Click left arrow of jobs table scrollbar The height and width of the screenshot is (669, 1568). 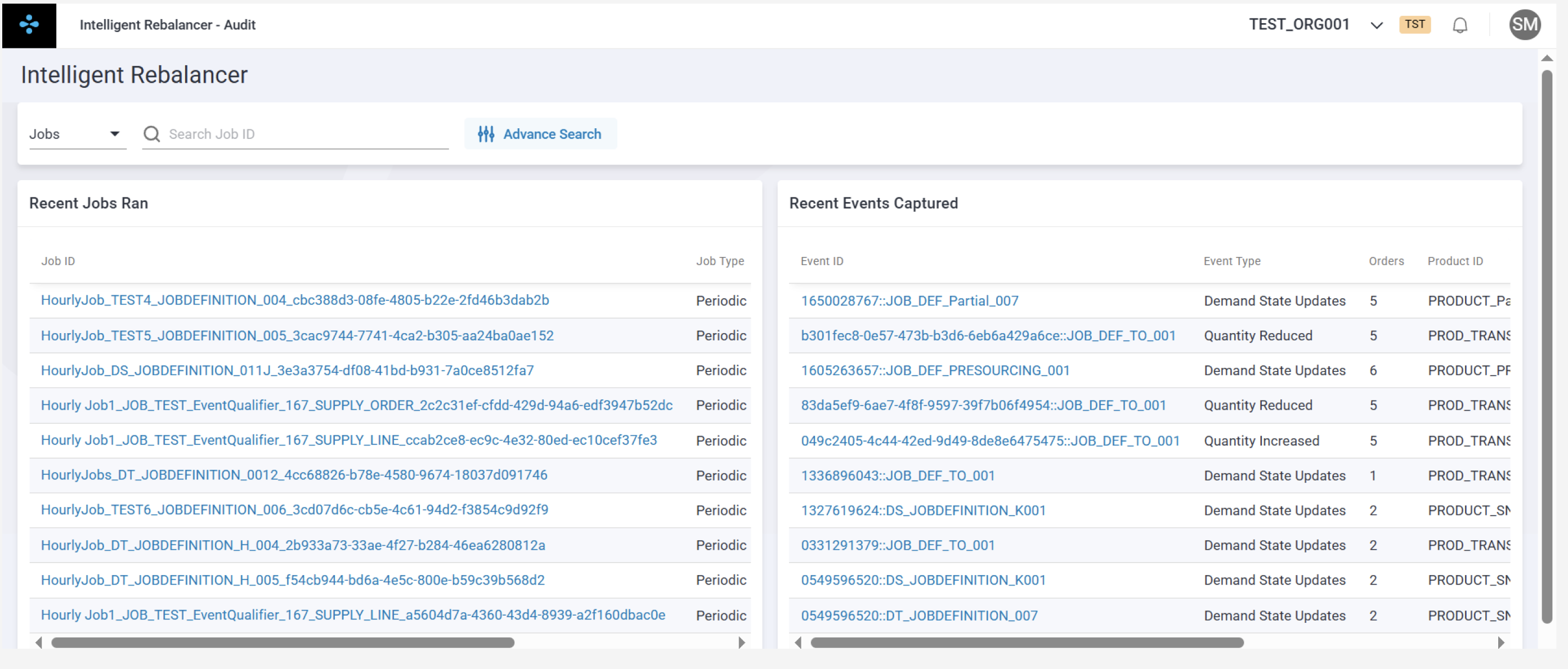(39, 642)
